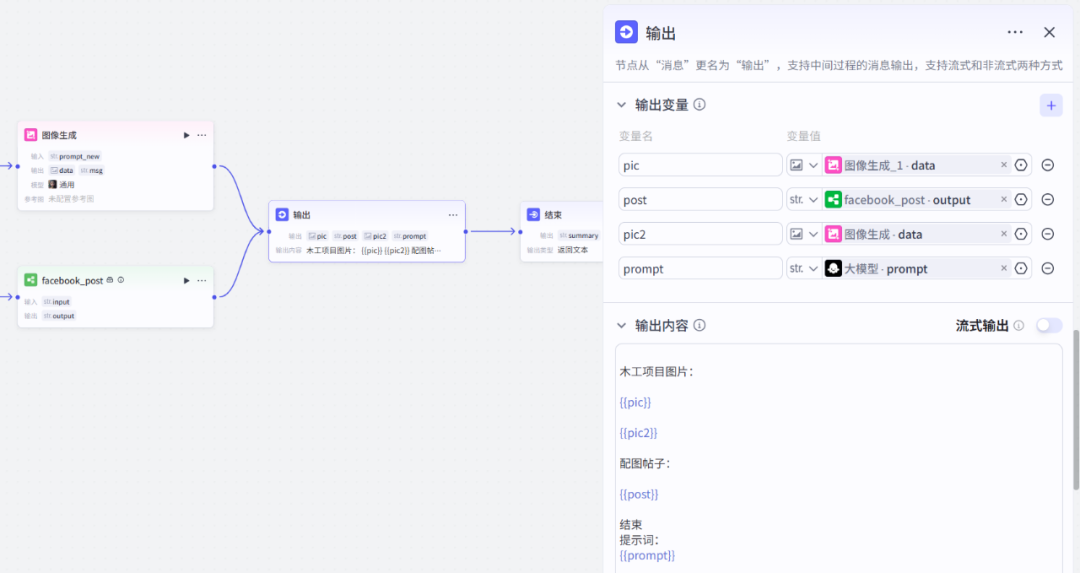Run the 图像生成 node with play button
This screenshot has height=573, width=1080.
[x=186, y=136]
